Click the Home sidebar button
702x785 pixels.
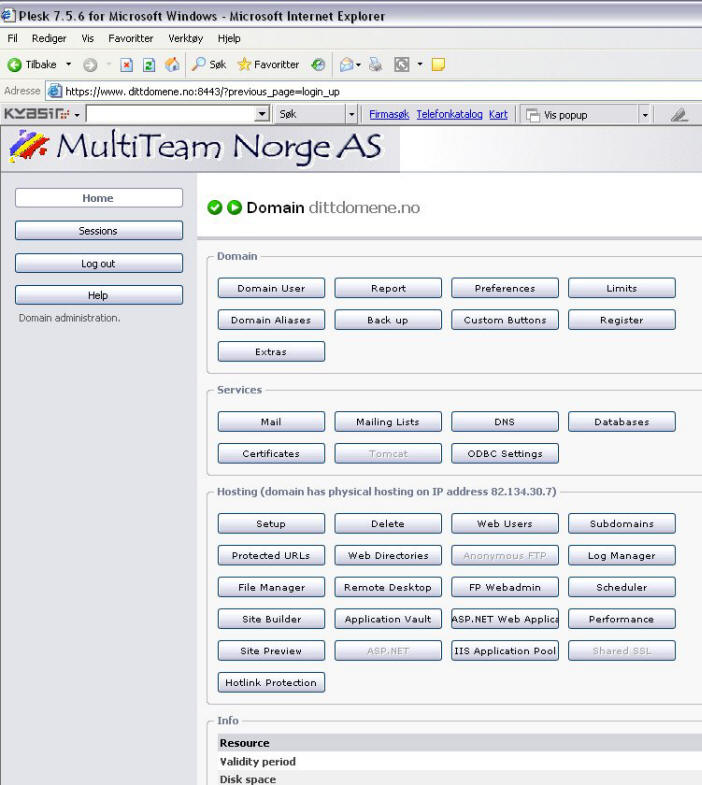pyautogui.click(x=99, y=198)
